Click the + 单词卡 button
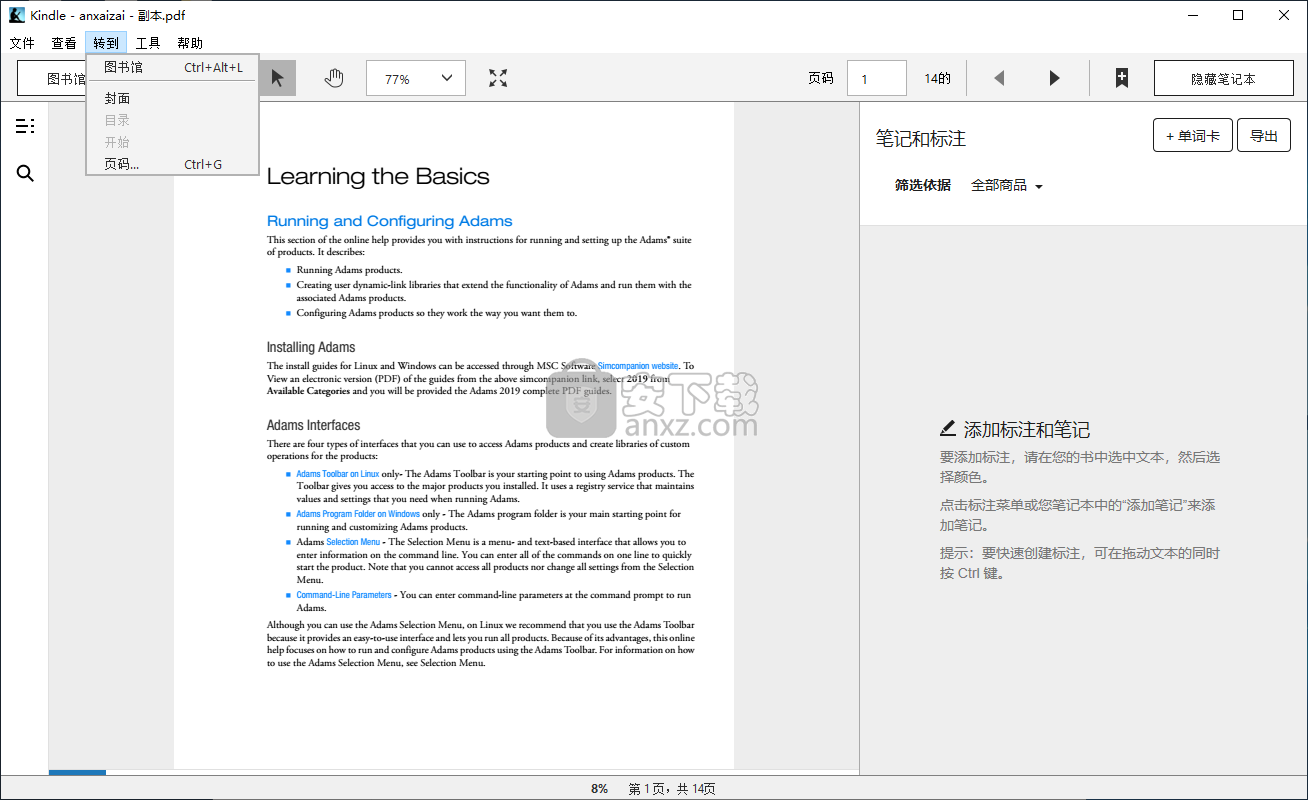Viewport: 1308px width, 800px height. (x=1192, y=135)
